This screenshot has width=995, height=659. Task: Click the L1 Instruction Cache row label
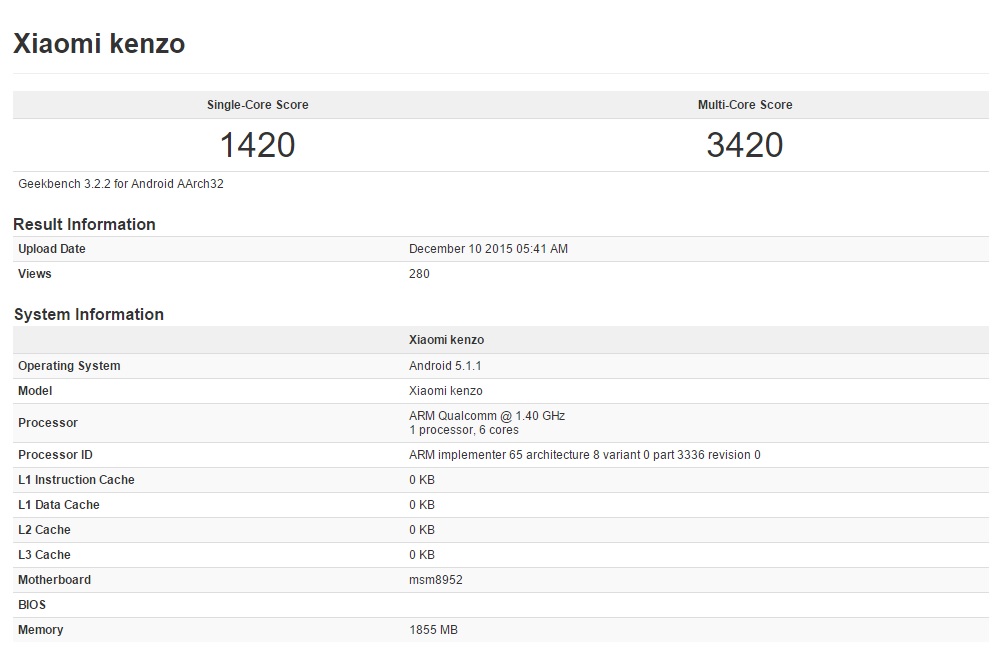pos(76,480)
